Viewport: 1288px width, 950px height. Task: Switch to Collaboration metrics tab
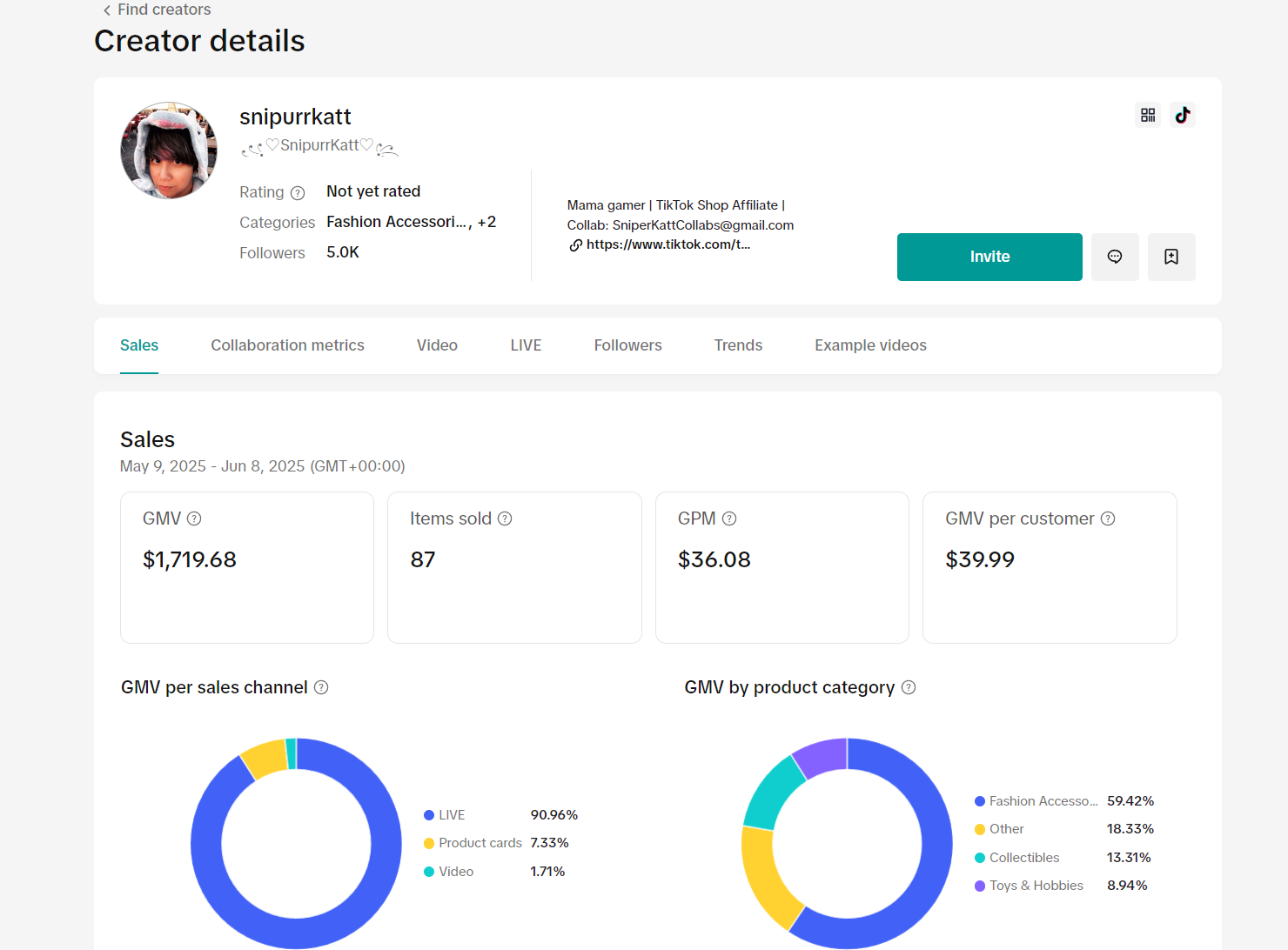(x=287, y=345)
